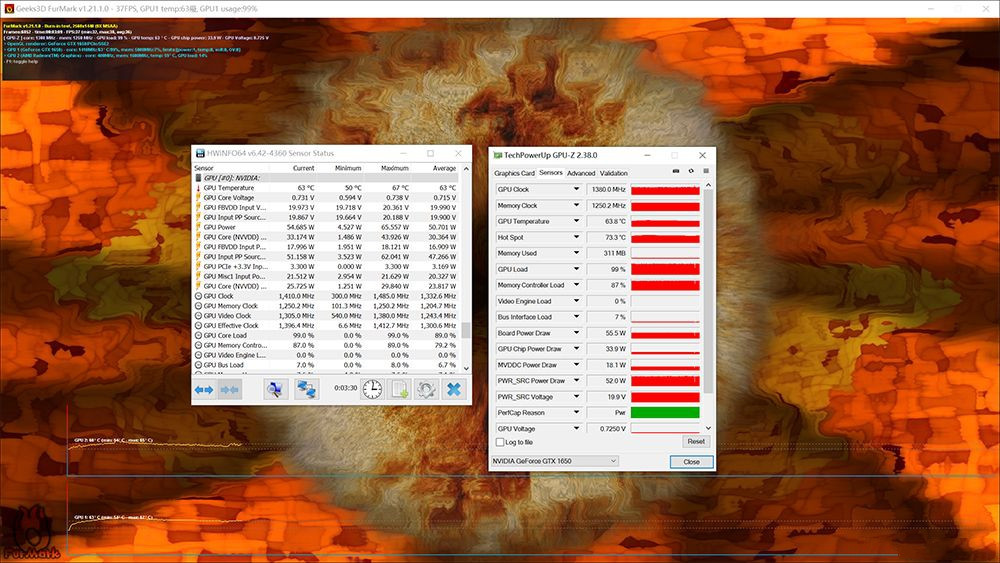This screenshot has width=1000, height=563.
Task: Open Hot Spot sensor dropdown in GPU-Z
Action: coord(576,237)
